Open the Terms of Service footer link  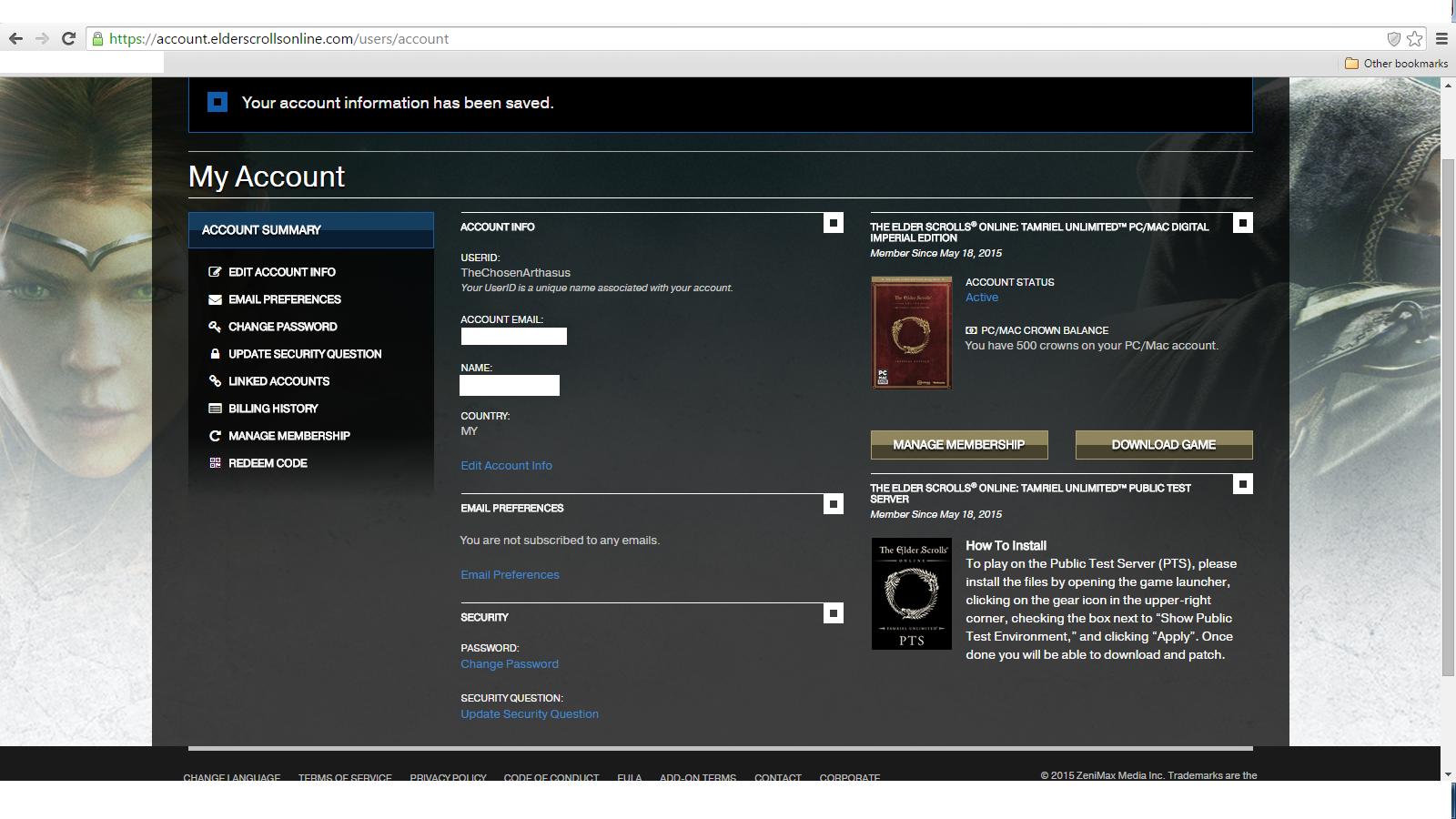pyautogui.click(x=345, y=777)
